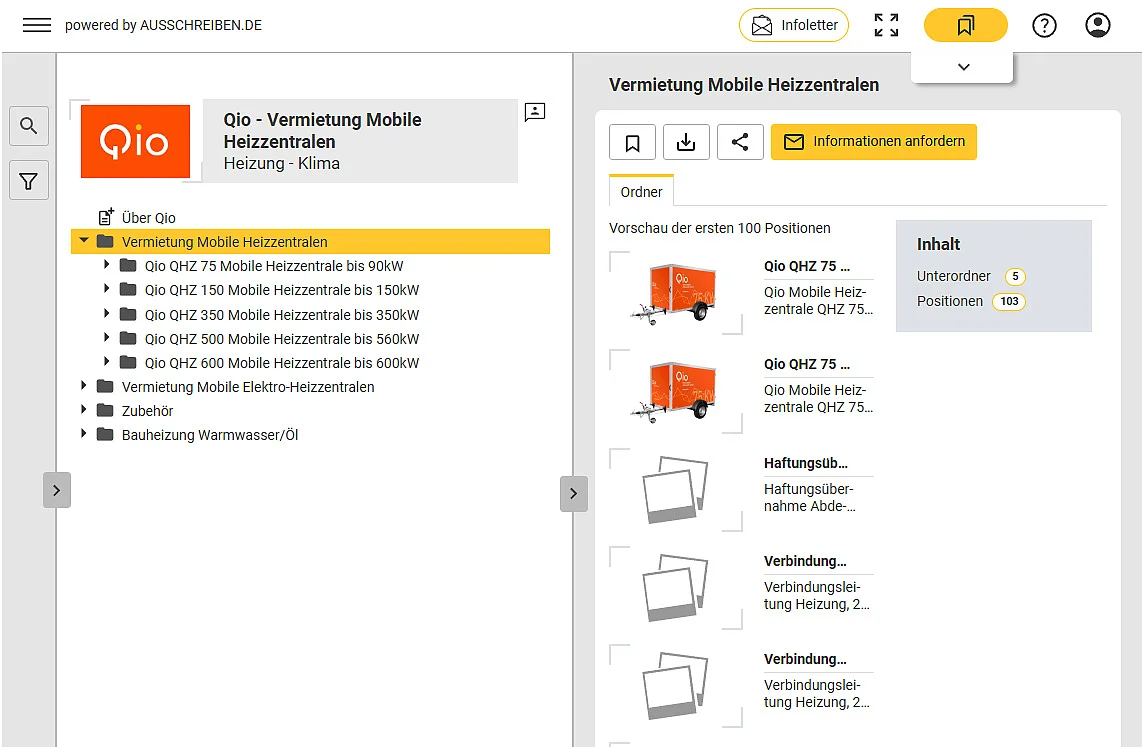The image size is (1142, 747).
Task: Expand Qio QHZ 150 folder arrow
Action: click(x=106, y=289)
